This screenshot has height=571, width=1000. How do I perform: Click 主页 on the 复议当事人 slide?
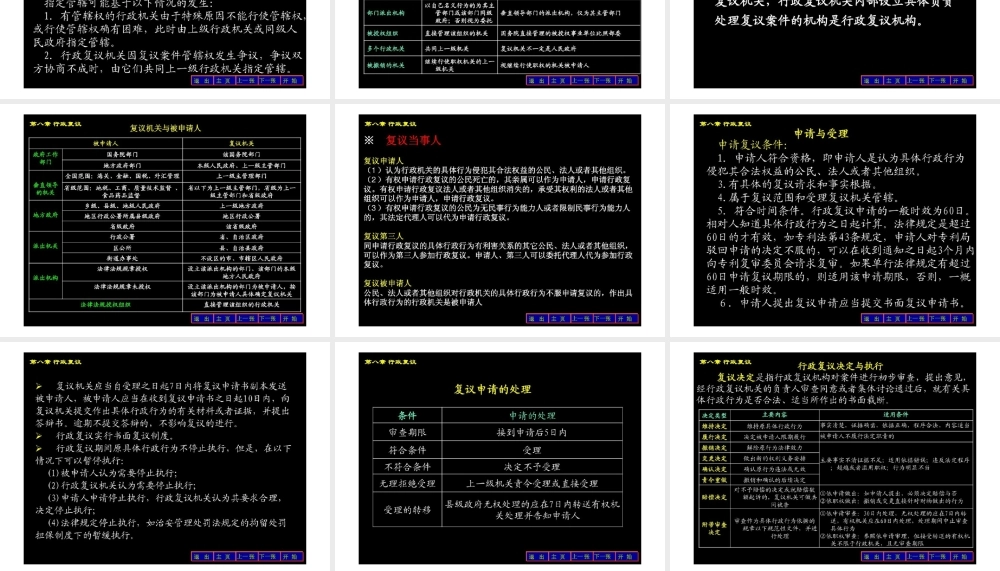click(x=559, y=318)
